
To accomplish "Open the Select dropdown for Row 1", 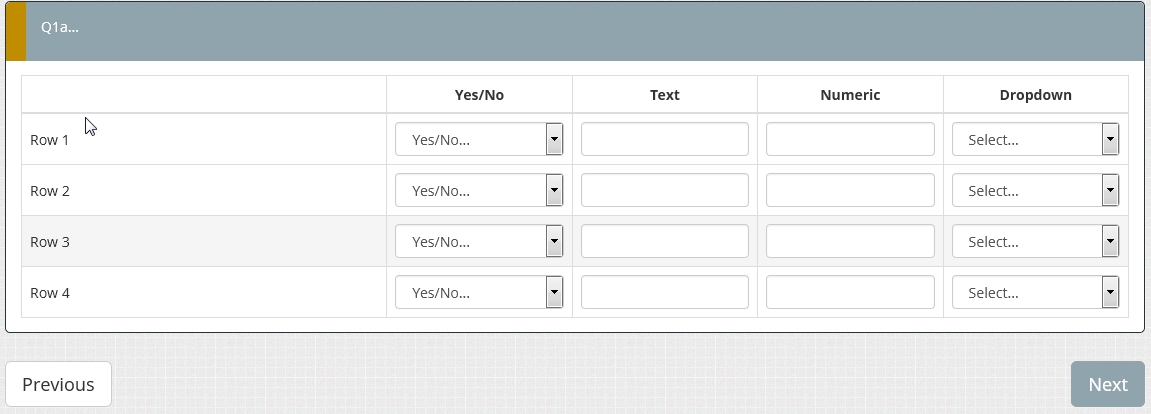I will (x=1035, y=140).
